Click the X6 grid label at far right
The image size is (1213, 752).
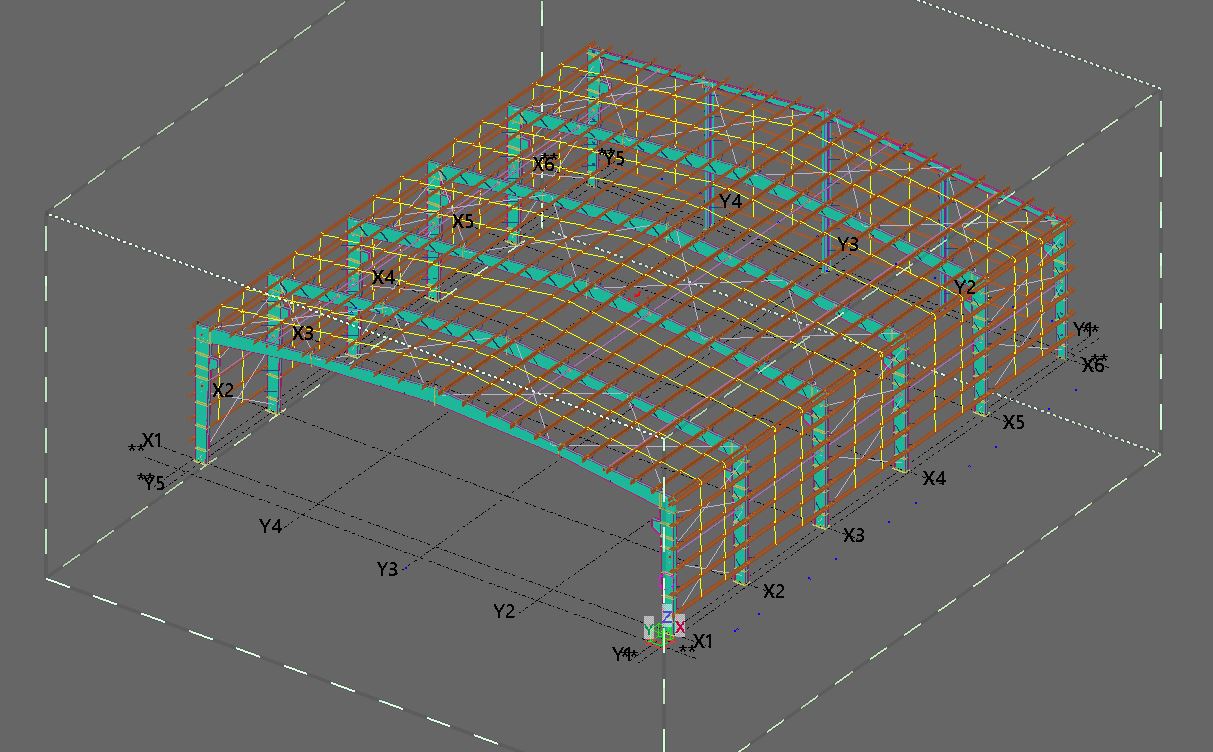(x=1093, y=365)
